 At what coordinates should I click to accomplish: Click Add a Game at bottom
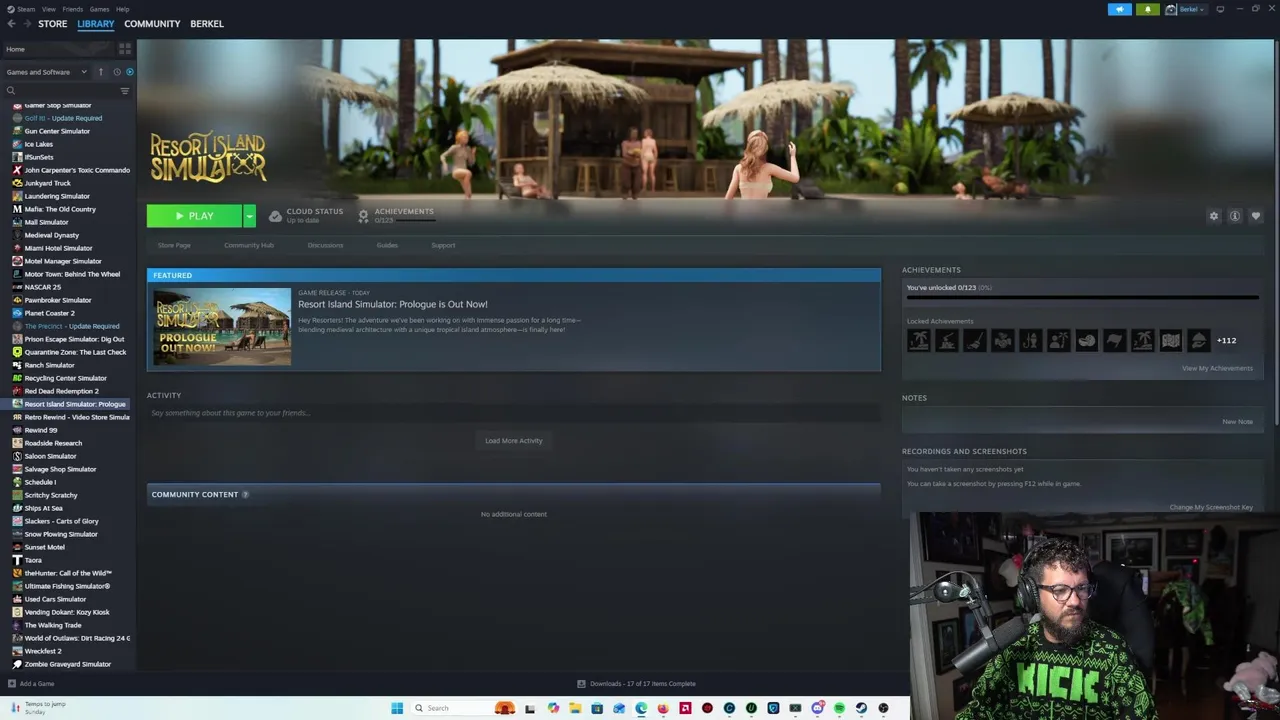pos(30,684)
